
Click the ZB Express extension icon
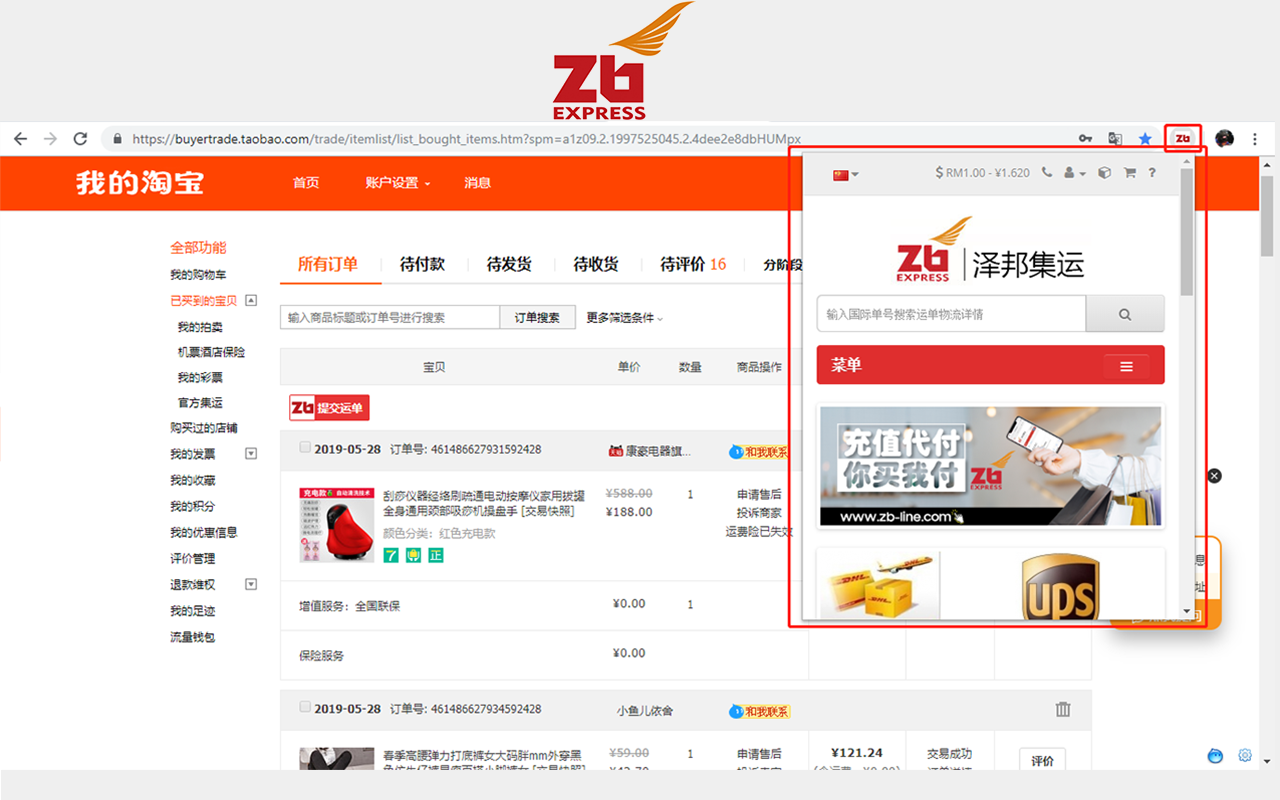click(x=1183, y=138)
